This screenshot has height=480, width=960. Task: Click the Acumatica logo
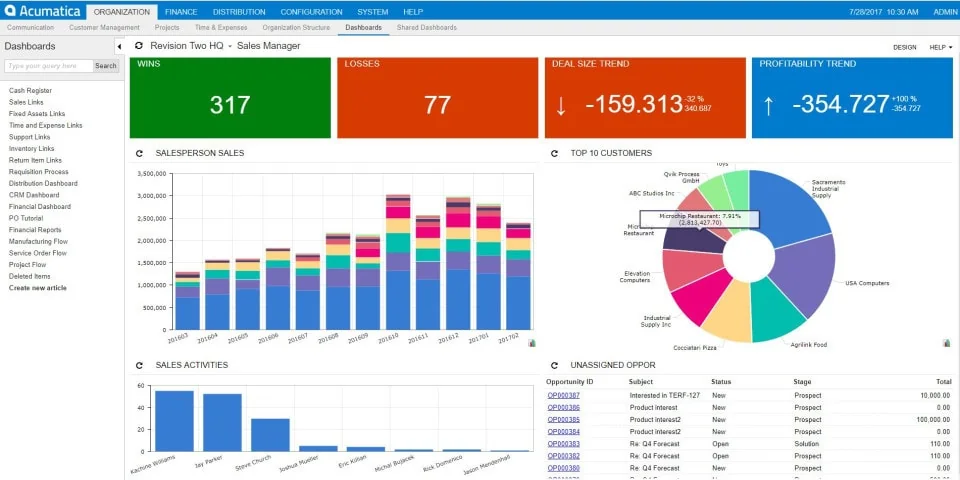point(42,11)
